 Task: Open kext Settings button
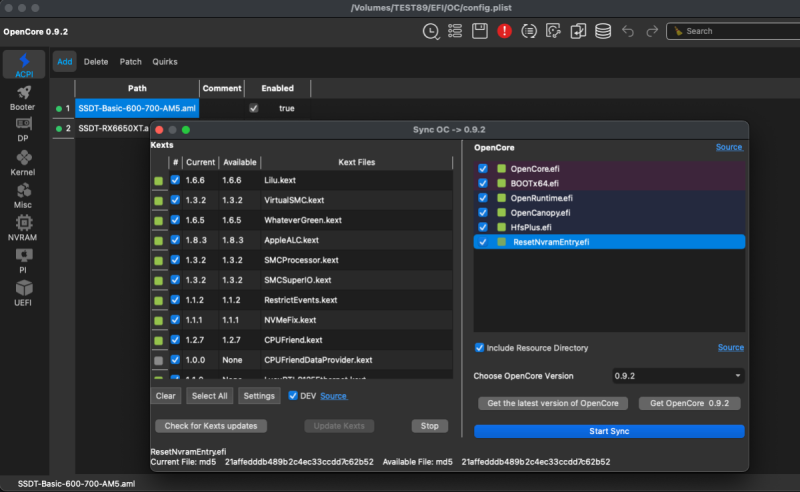tap(259, 396)
